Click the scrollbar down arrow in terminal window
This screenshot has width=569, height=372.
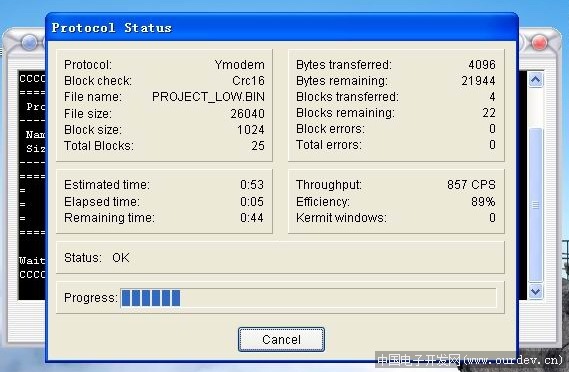tap(536, 291)
